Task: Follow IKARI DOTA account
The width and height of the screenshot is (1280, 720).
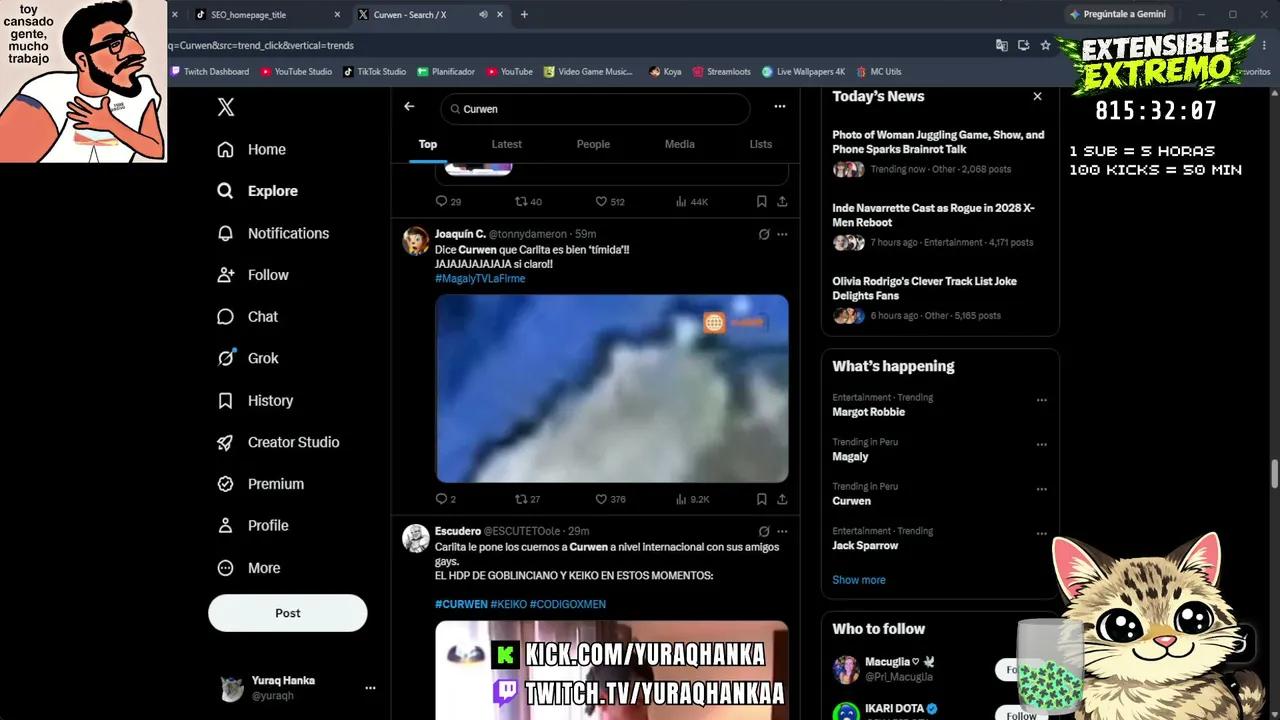Action: (x=1021, y=714)
